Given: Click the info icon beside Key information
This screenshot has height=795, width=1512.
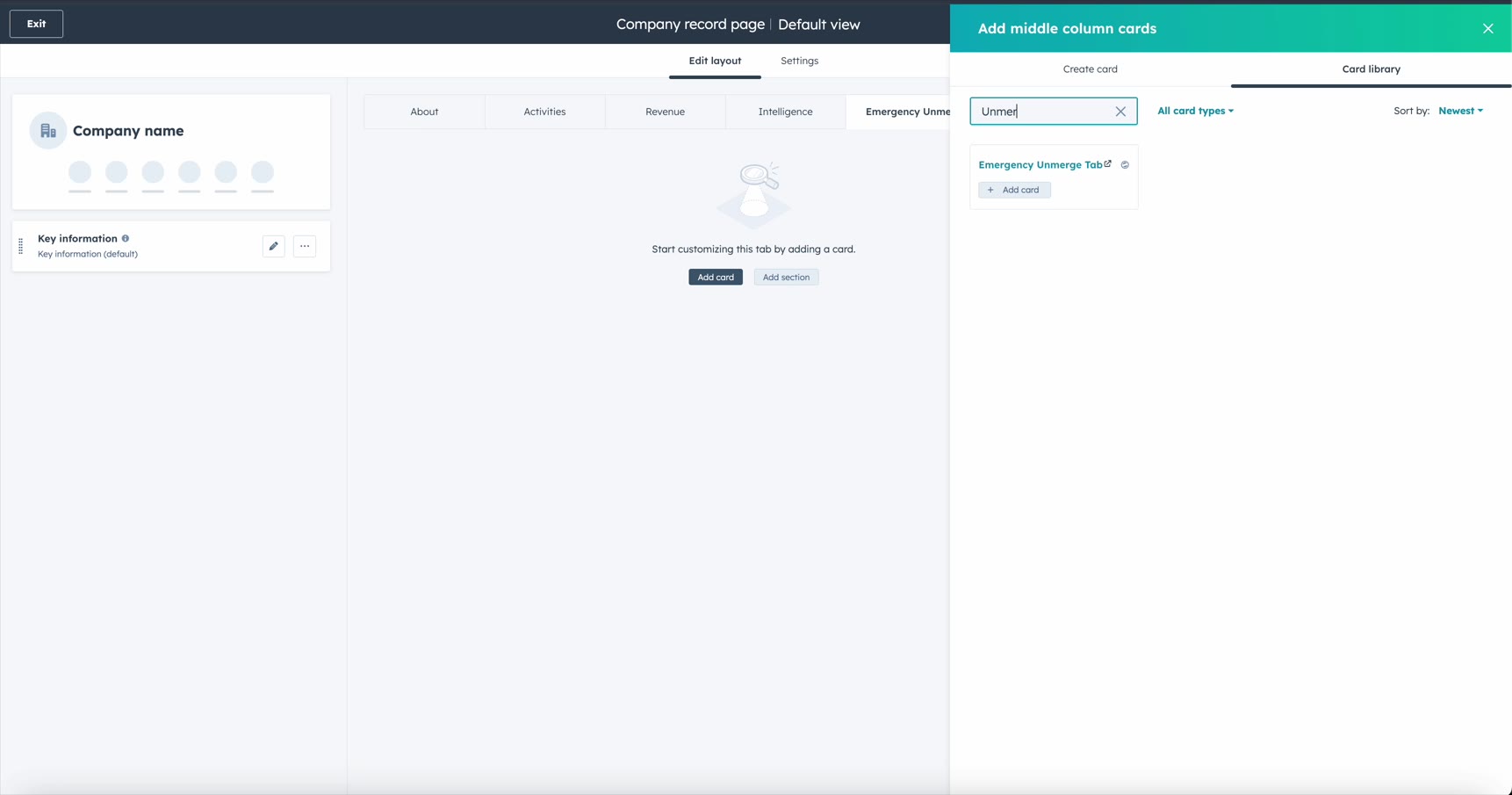Looking at the screenshot, I should click(x=126, y=238).
